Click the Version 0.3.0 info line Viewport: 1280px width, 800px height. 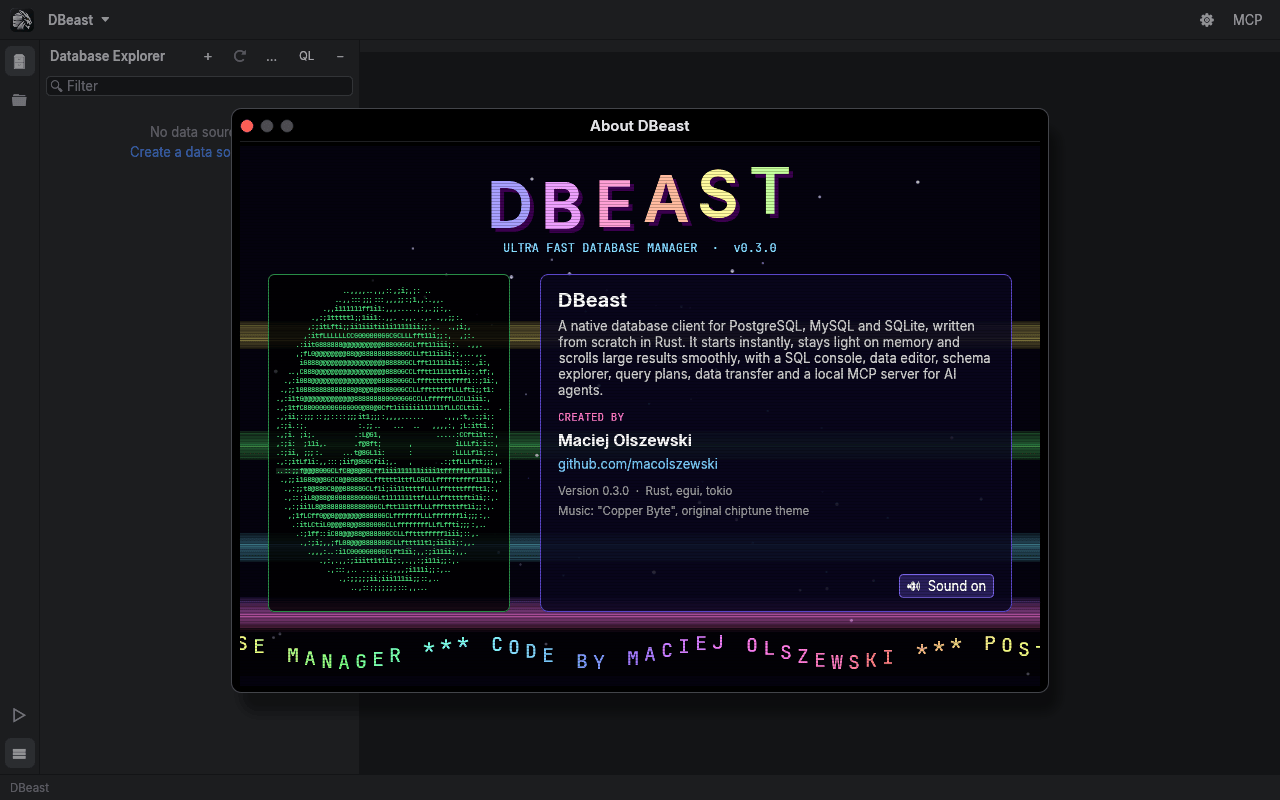645,491
